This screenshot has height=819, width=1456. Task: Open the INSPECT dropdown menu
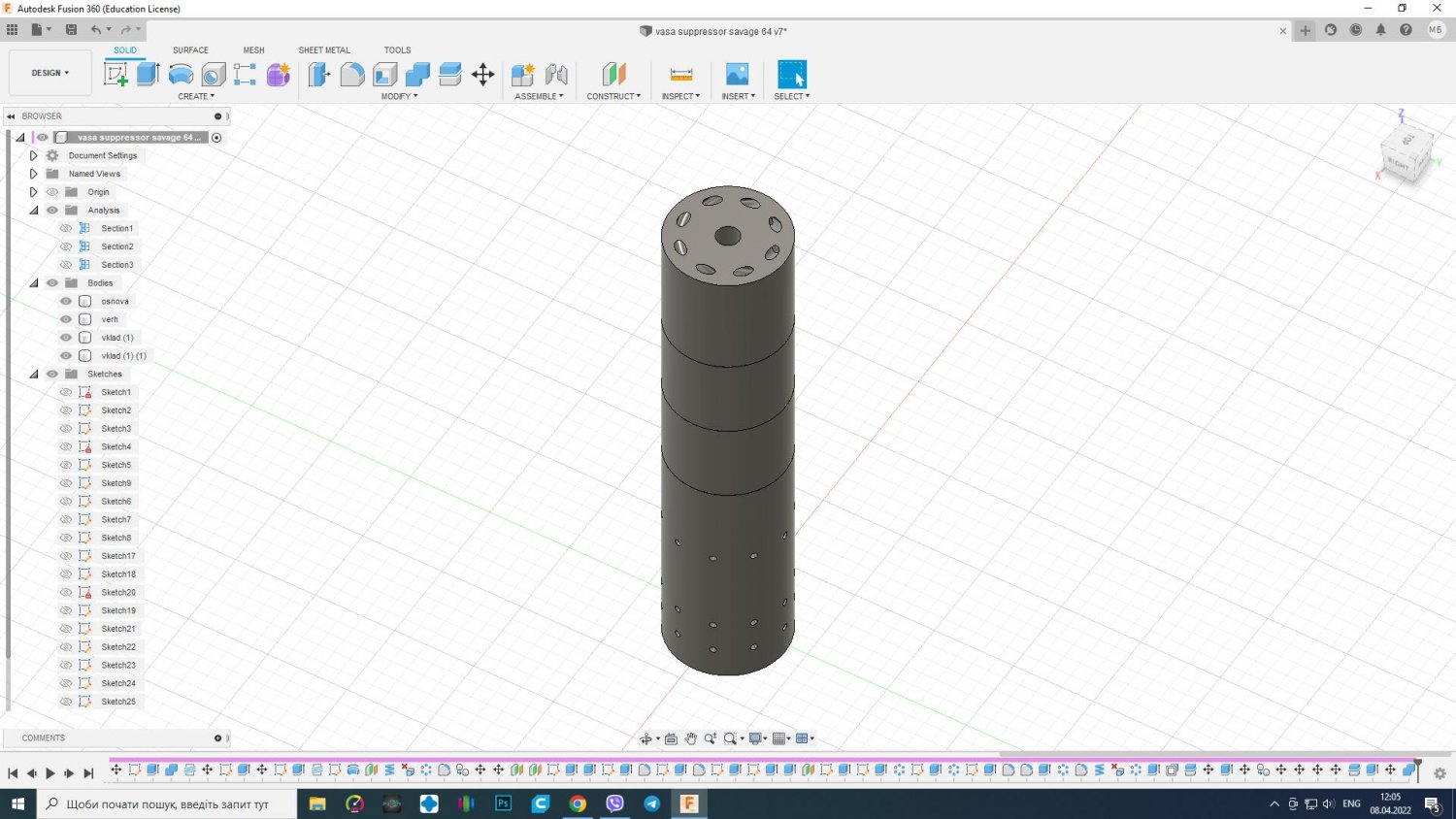[x=680, y=96]
